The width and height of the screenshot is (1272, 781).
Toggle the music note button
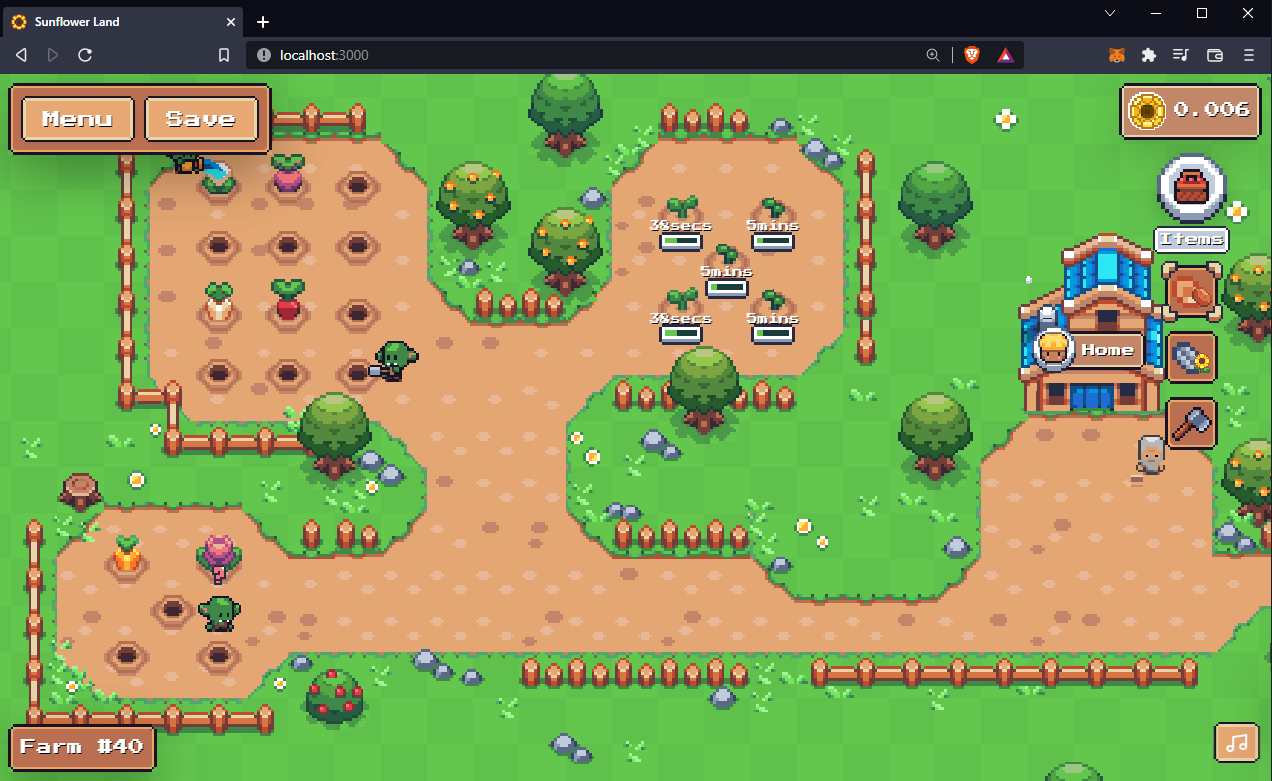tap(1237, 742)
